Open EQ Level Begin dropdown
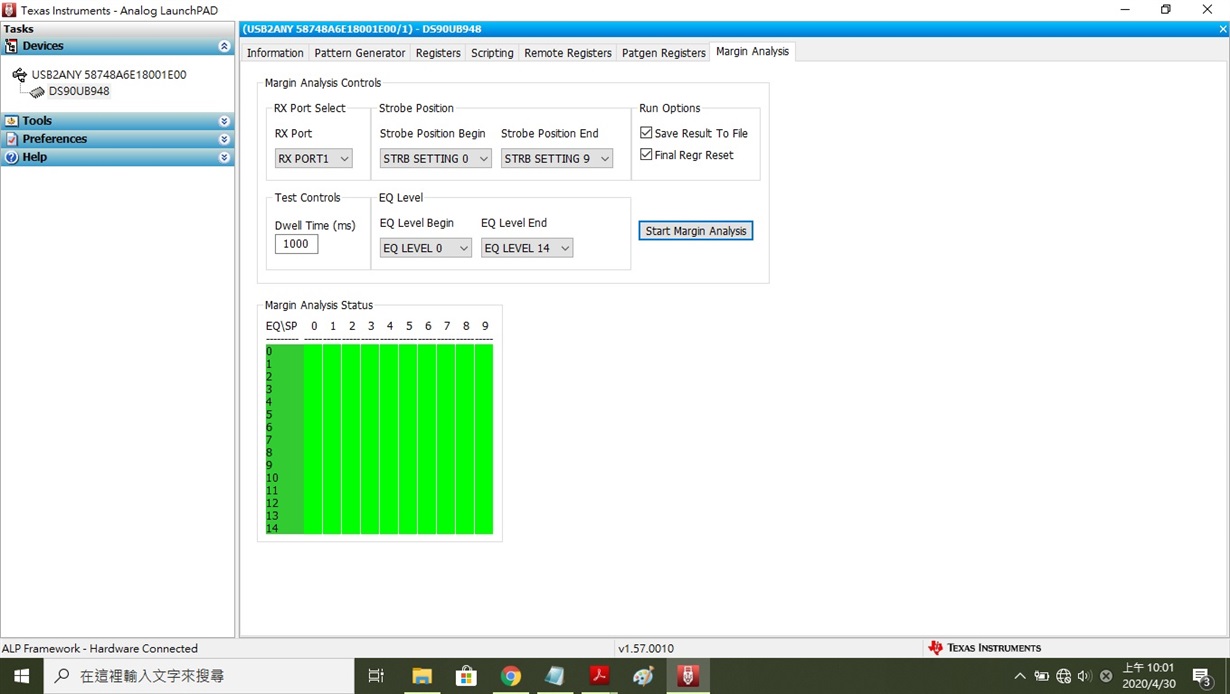Viewport: 1230px width, 694px height. (425, 248)
